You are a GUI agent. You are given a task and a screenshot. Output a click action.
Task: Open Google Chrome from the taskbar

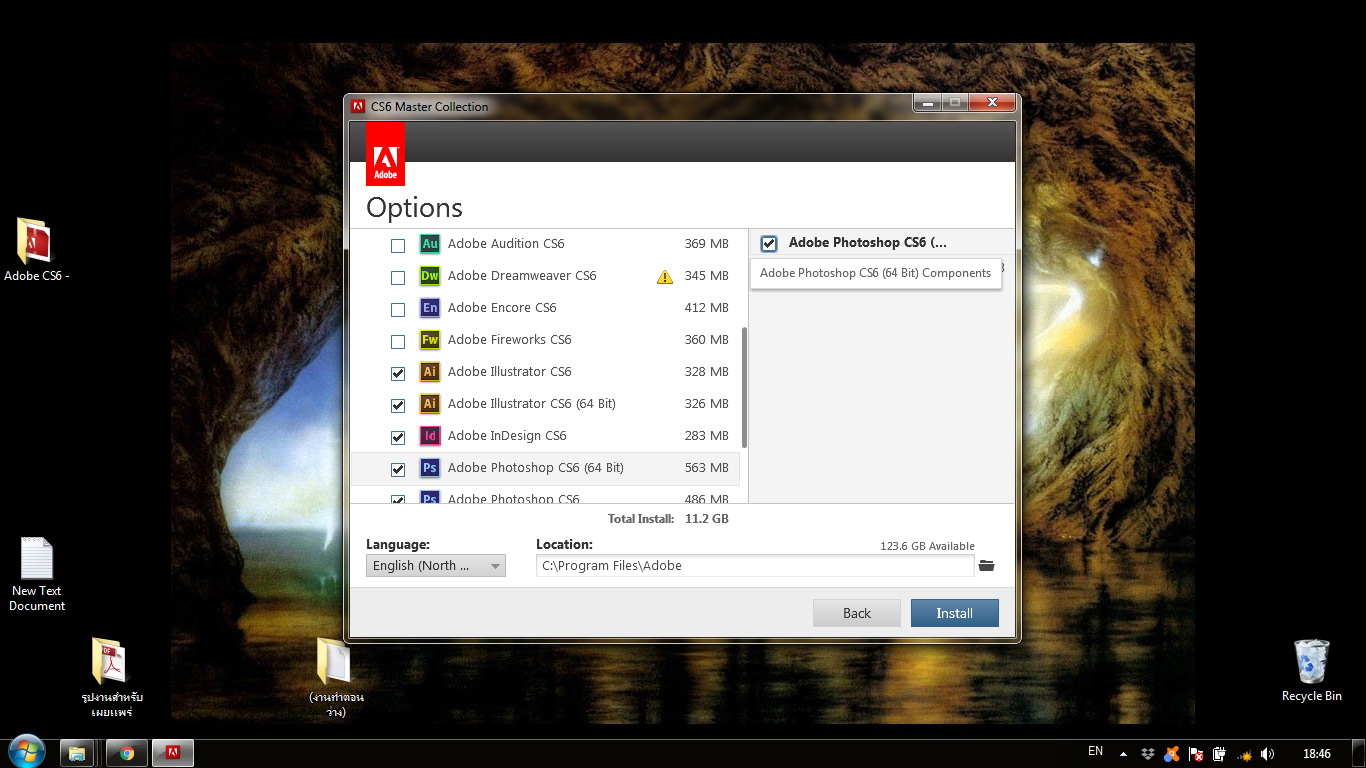(127, 753)
